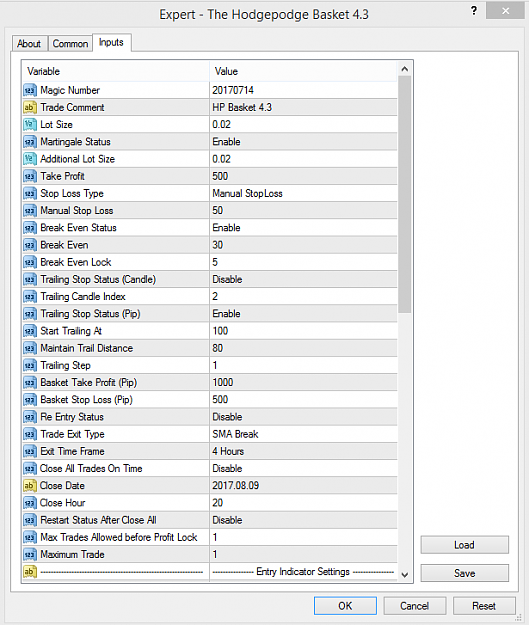Click the icon beside Trailing Step
The image size is (529, 625).
pyautogui.click(x=30, y=365)
